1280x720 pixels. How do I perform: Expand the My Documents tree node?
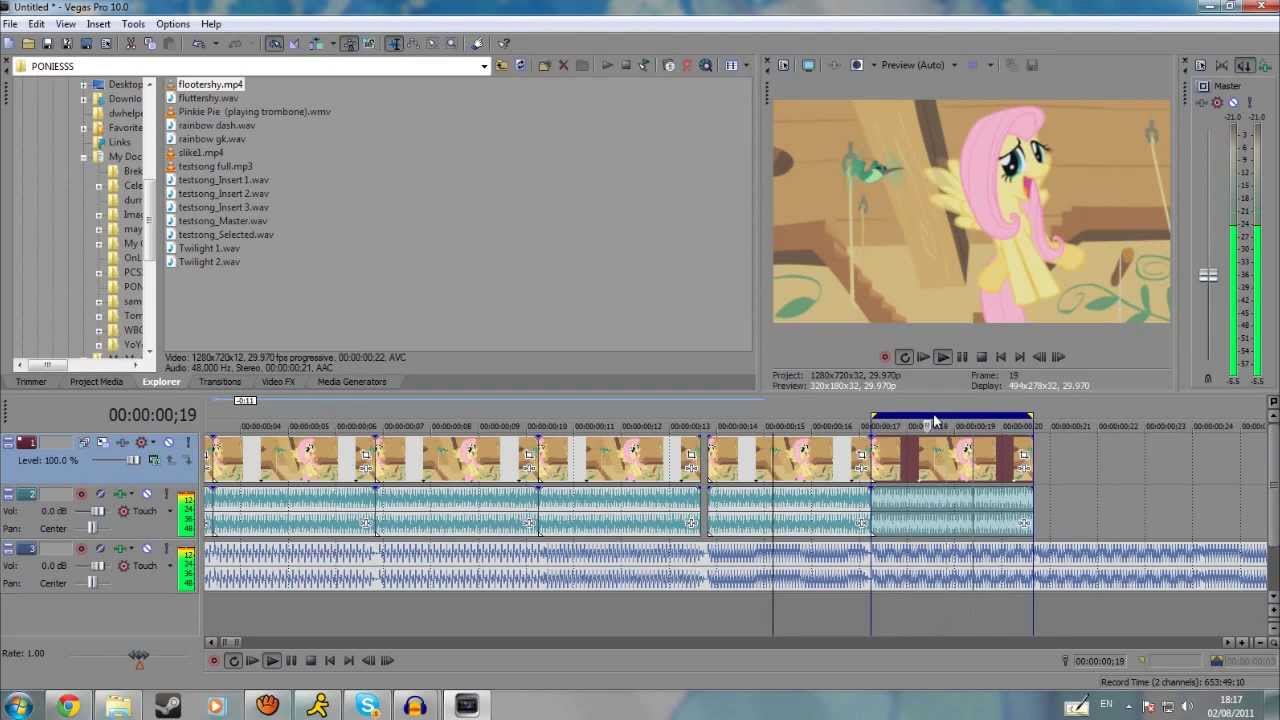(x=84, y=157)
